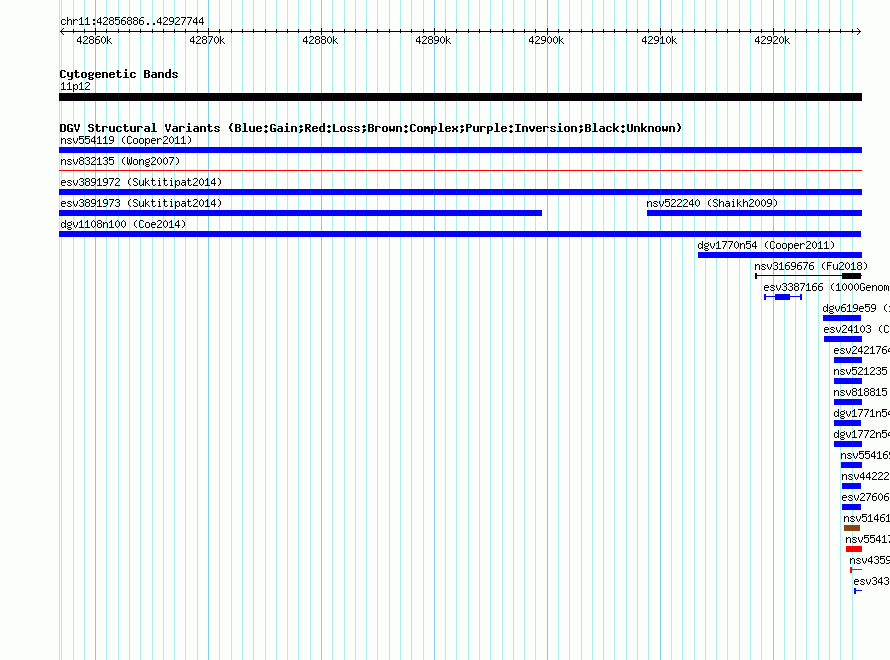
Task: Click the 42860k ruler tick label
Action: [x=94, y=40]
